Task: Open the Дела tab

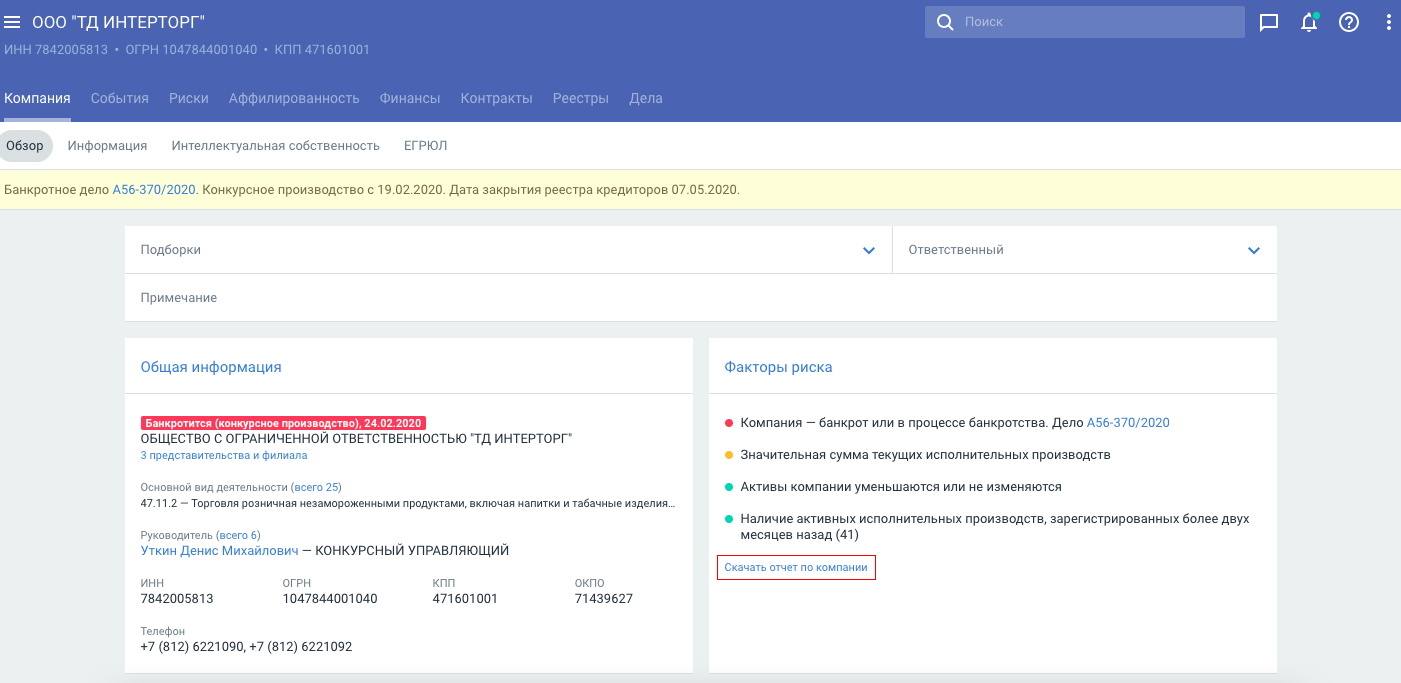Action: pyautogui.click(x=646, y=98)
